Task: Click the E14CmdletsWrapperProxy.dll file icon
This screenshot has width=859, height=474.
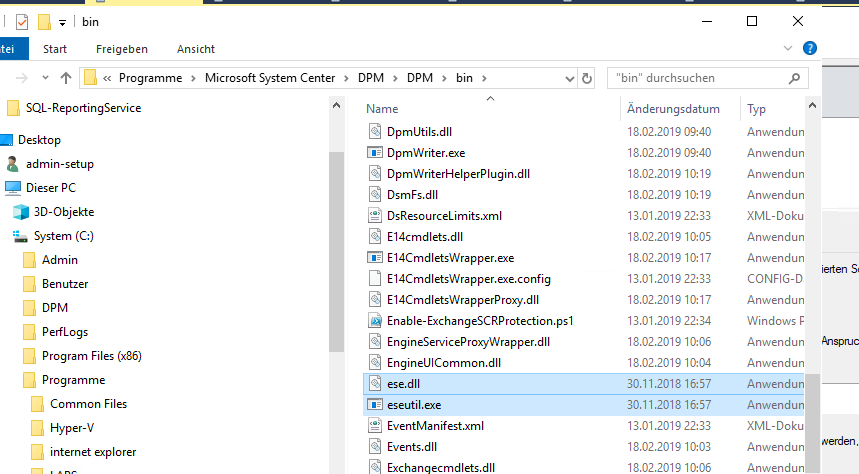Action: pyautogui.click(x=375, y=300)
